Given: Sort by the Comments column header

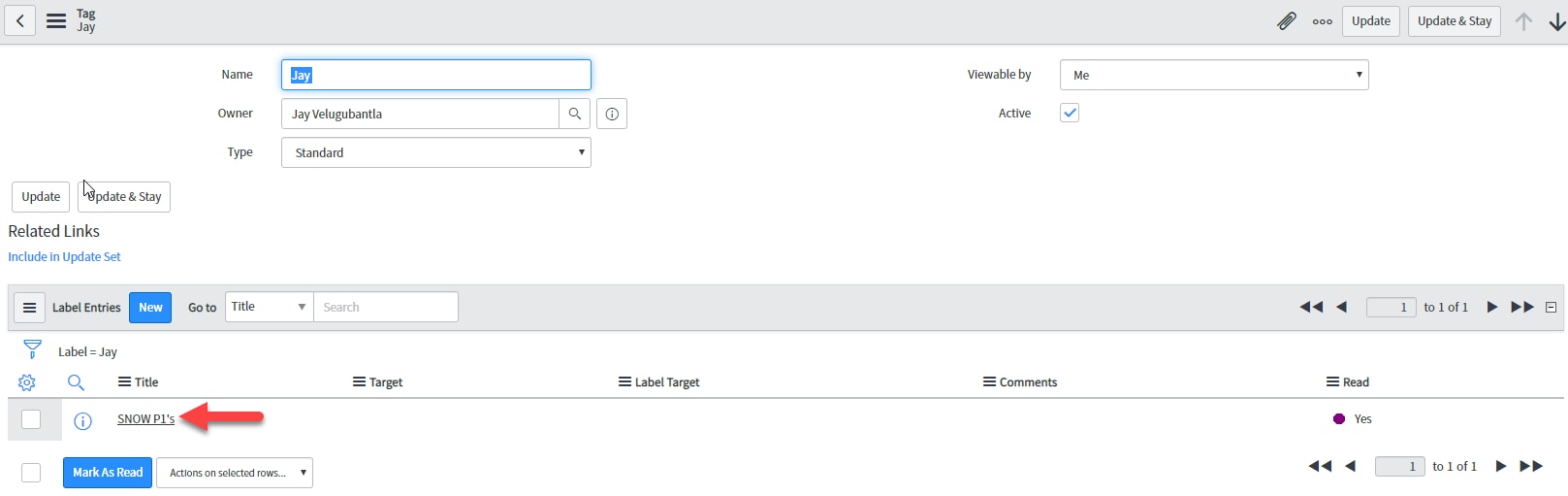Looking at the screenshot, I should tap(1028, 382).
